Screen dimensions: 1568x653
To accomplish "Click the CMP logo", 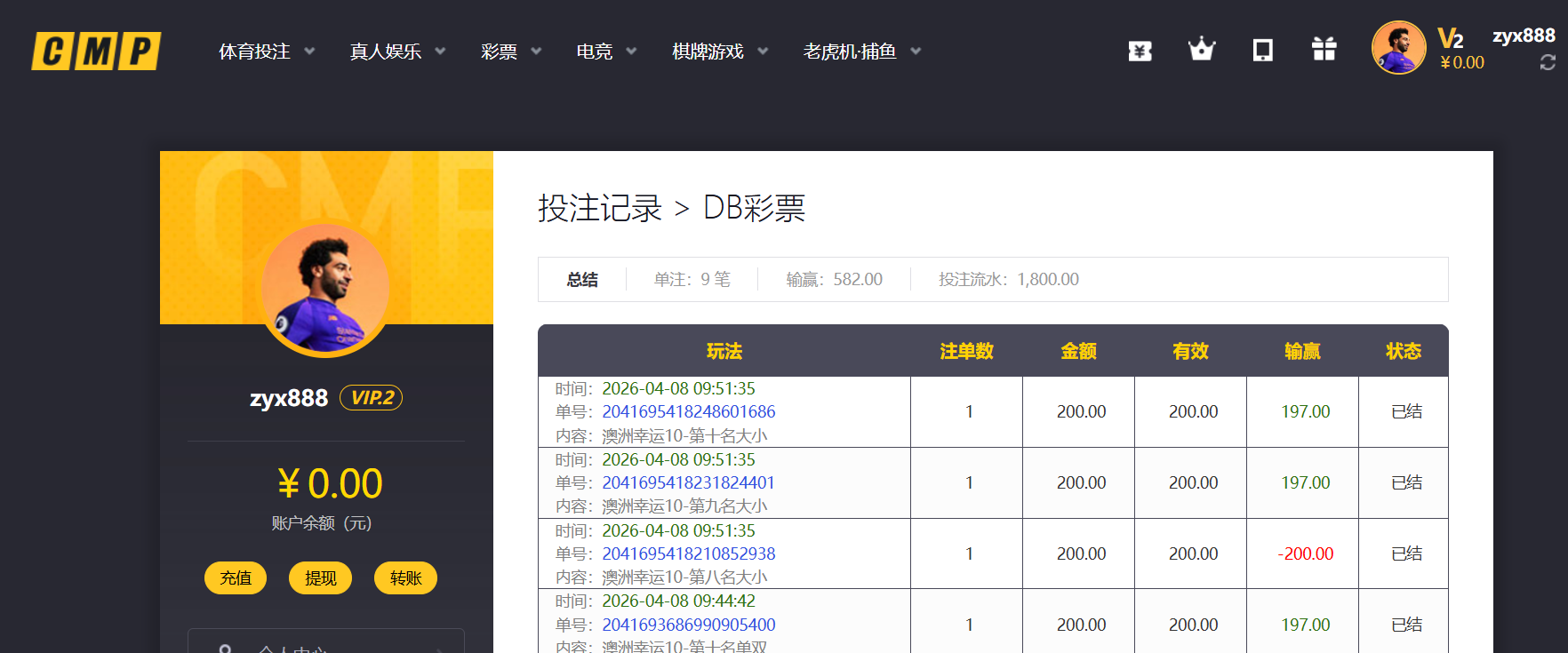I will click(96, 52).
